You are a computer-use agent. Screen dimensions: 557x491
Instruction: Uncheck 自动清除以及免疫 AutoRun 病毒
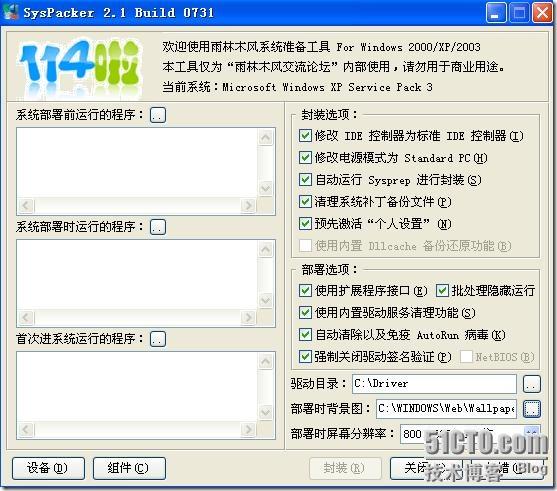coord(305,334)
